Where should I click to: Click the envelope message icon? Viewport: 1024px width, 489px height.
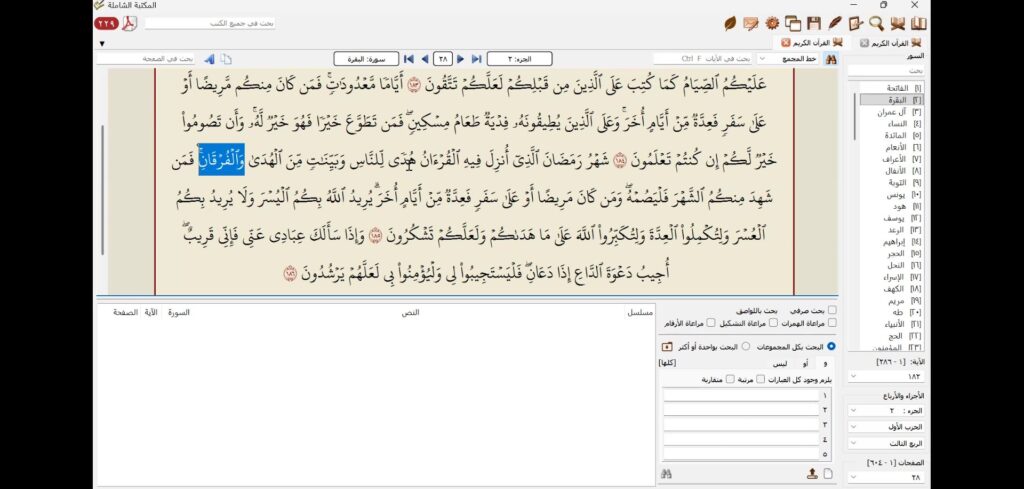pyautogui.click(x=751, y=23)
